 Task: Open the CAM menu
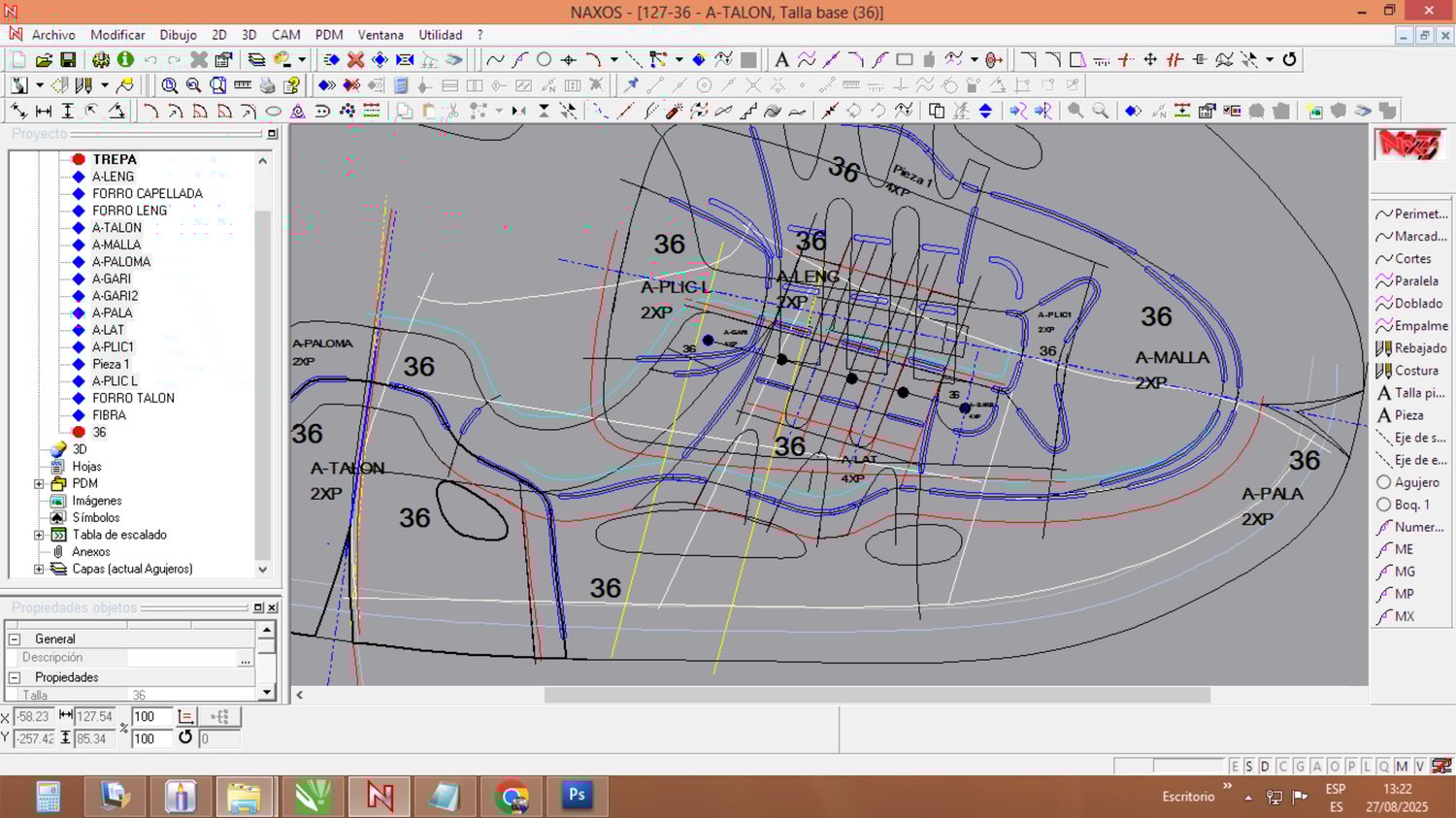pyautogui.click(x=285, y=35)
